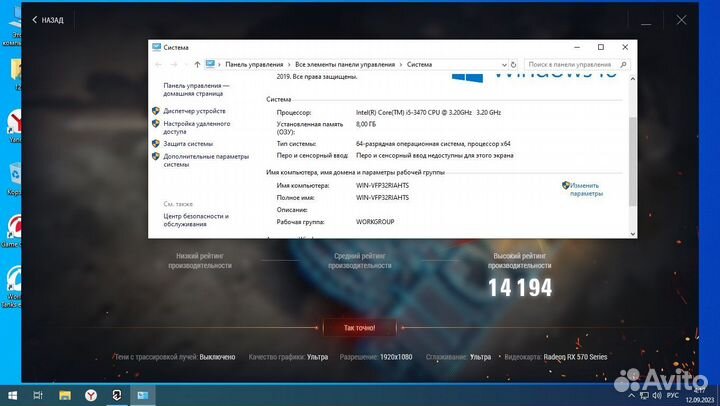Open Защита системы link

pos(188,143)
